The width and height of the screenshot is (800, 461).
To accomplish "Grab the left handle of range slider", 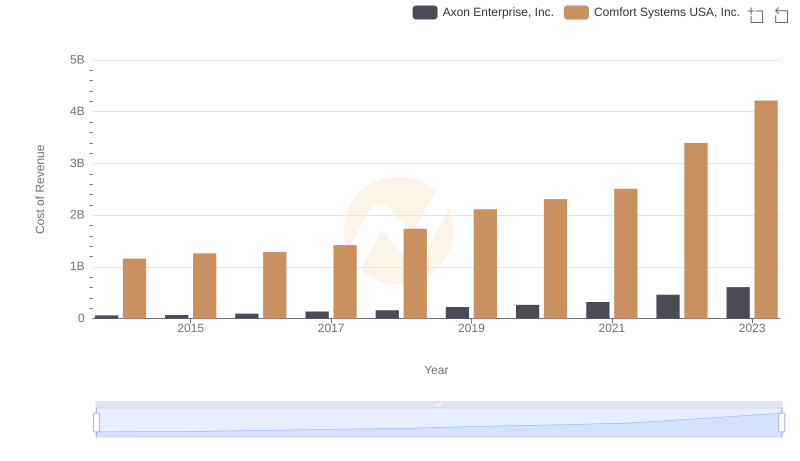I will (96, 423).
